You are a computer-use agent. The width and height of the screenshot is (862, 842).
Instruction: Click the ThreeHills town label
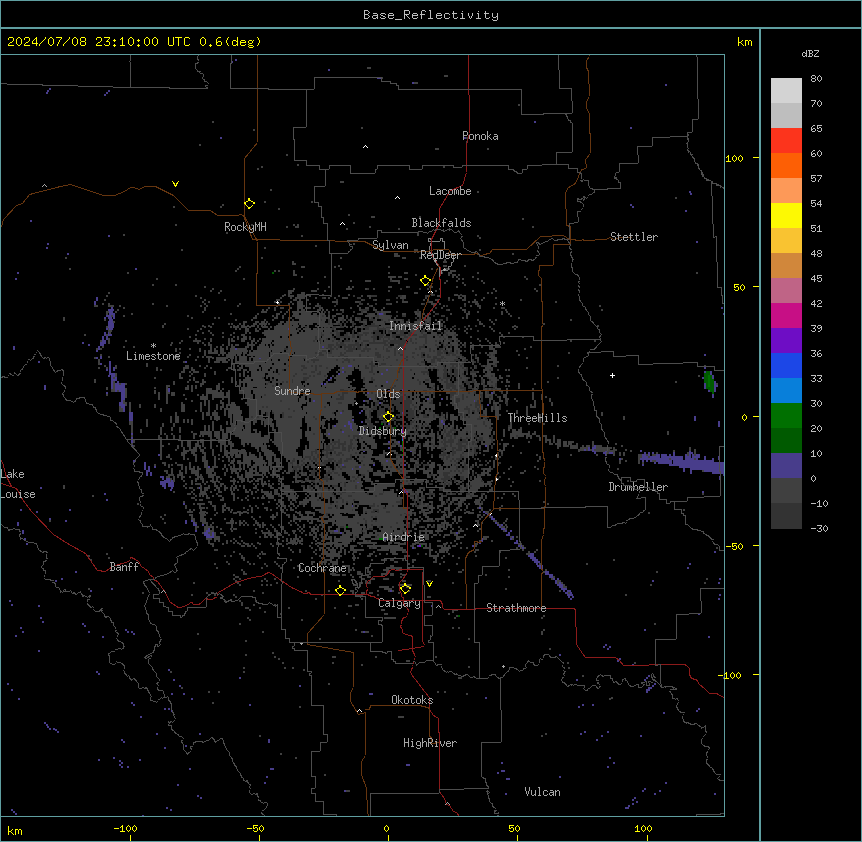[537, 418]
